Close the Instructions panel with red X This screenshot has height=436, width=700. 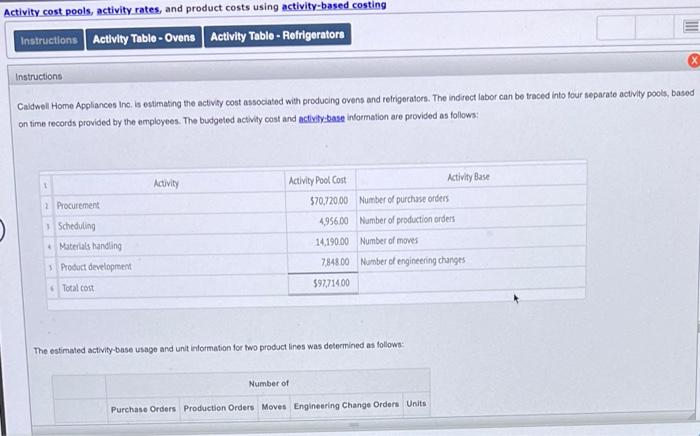tap(694, 60)
